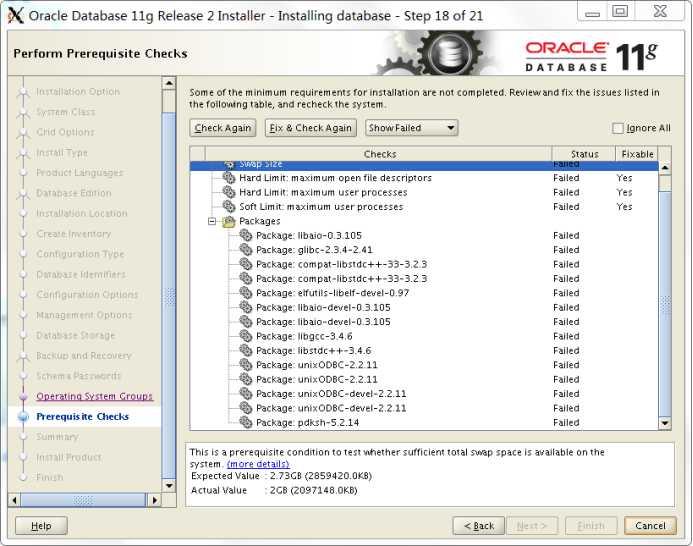This screenshot has height=546, width=693.
Task: Select Package: libgcc-3.4.6 row
Action: [424, 336]
